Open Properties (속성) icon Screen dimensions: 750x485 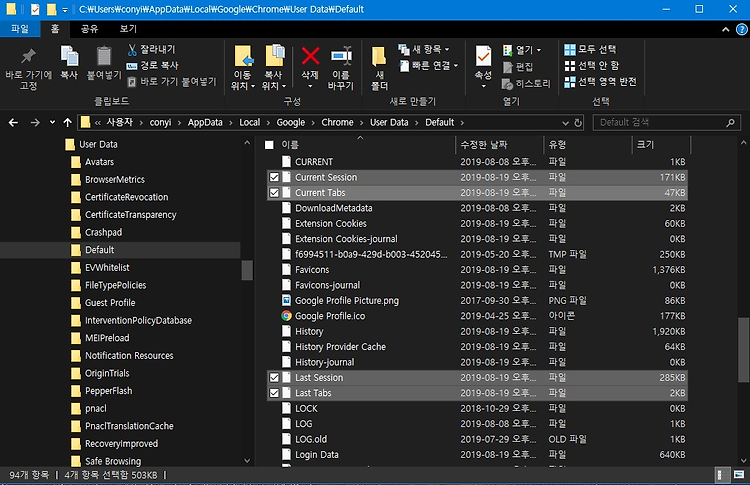point(483,56)
